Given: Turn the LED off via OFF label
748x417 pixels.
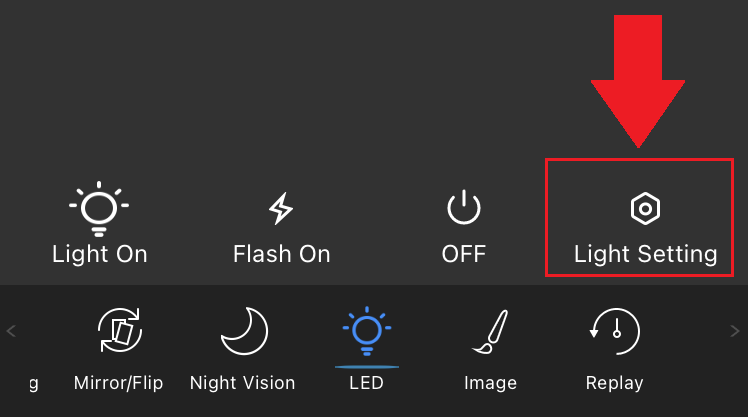Looking at the screenshot, I should tap(463, 254).
